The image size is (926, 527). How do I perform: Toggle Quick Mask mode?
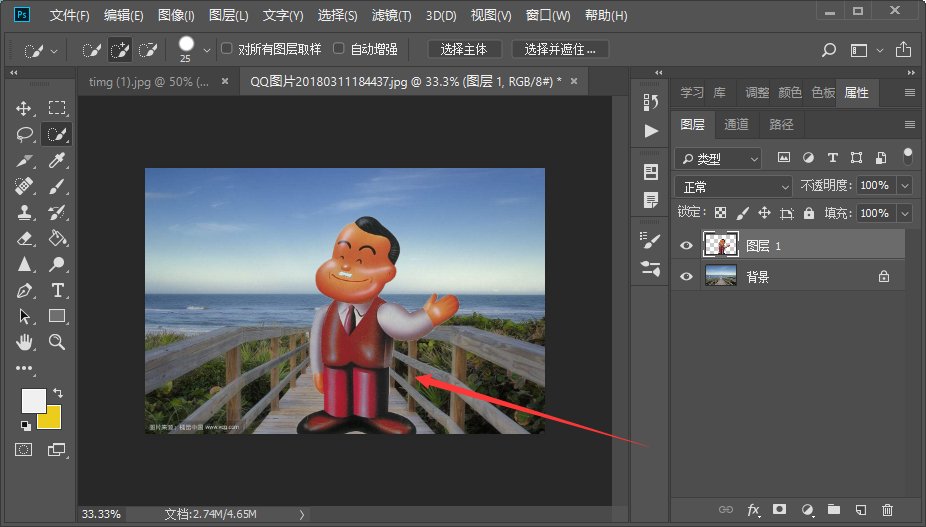pos(24,450)
